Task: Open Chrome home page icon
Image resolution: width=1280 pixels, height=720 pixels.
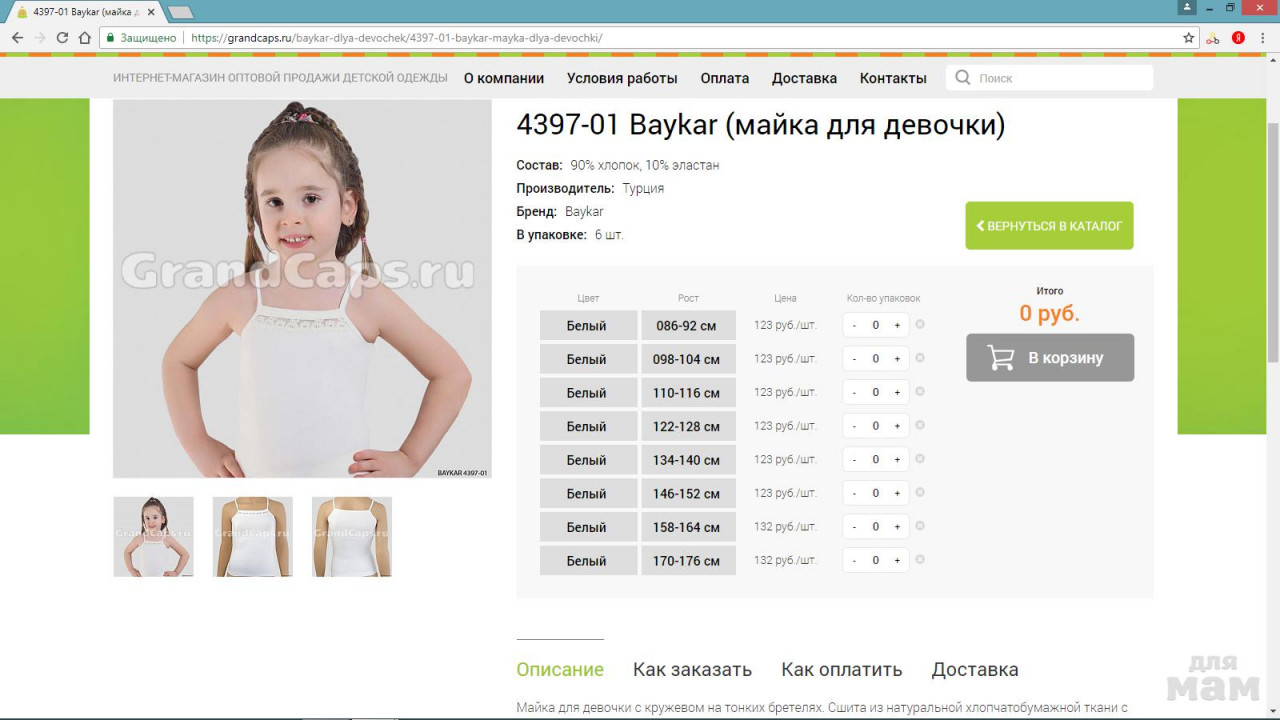Action: tap(84, 38)
